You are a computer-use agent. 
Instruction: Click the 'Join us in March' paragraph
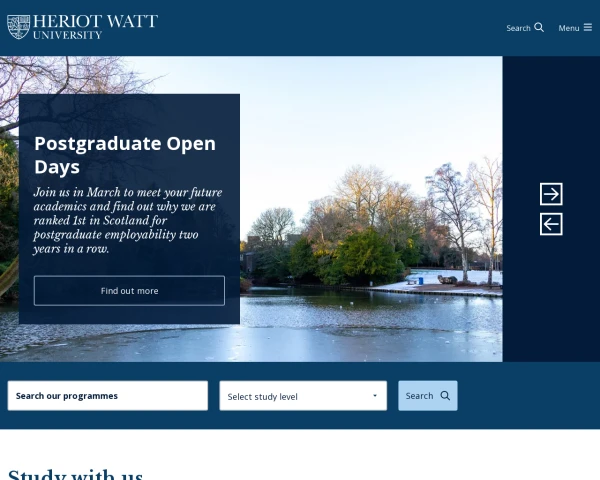click(128, 220)
